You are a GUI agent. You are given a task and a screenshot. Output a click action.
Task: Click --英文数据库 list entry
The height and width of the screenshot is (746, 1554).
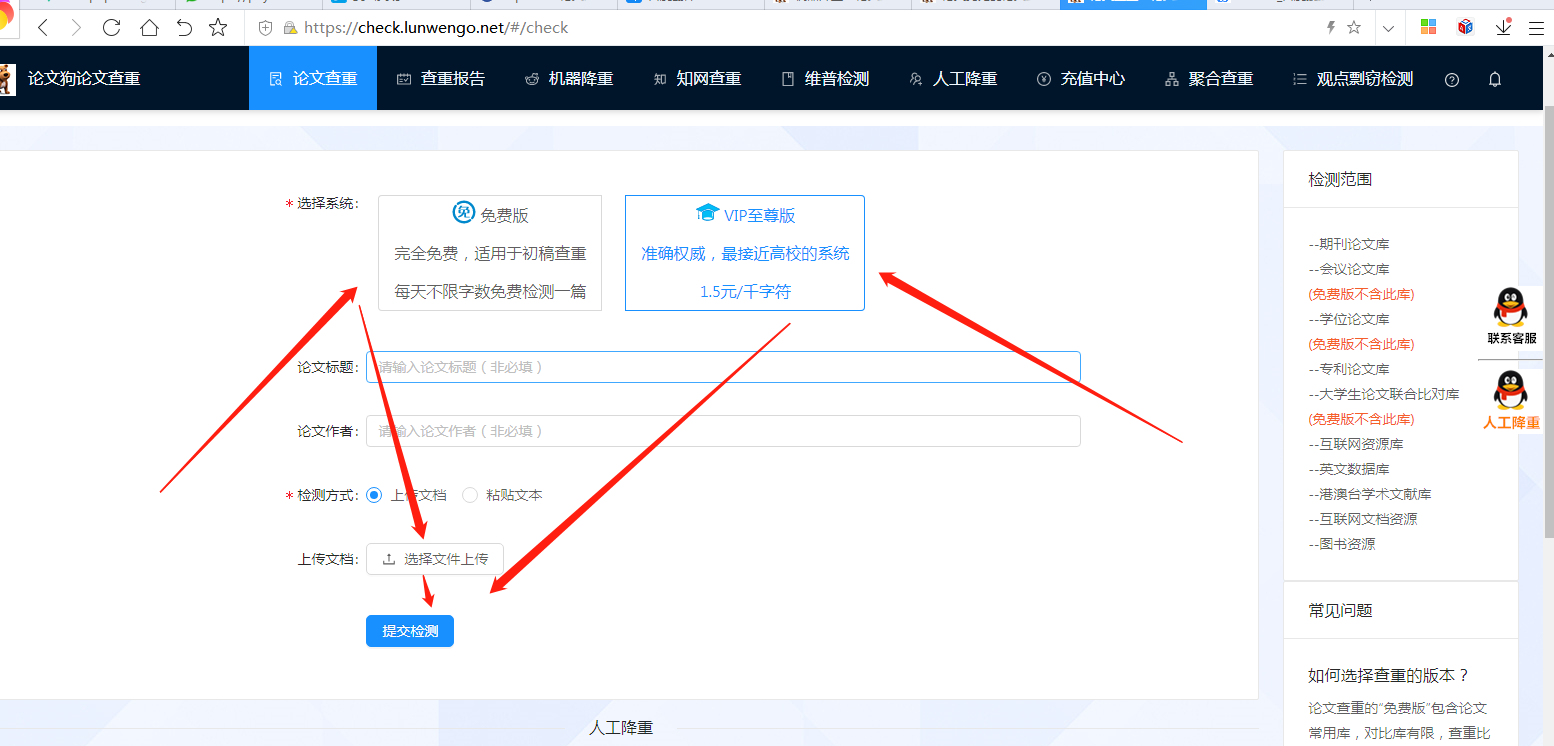[1348, 469]
